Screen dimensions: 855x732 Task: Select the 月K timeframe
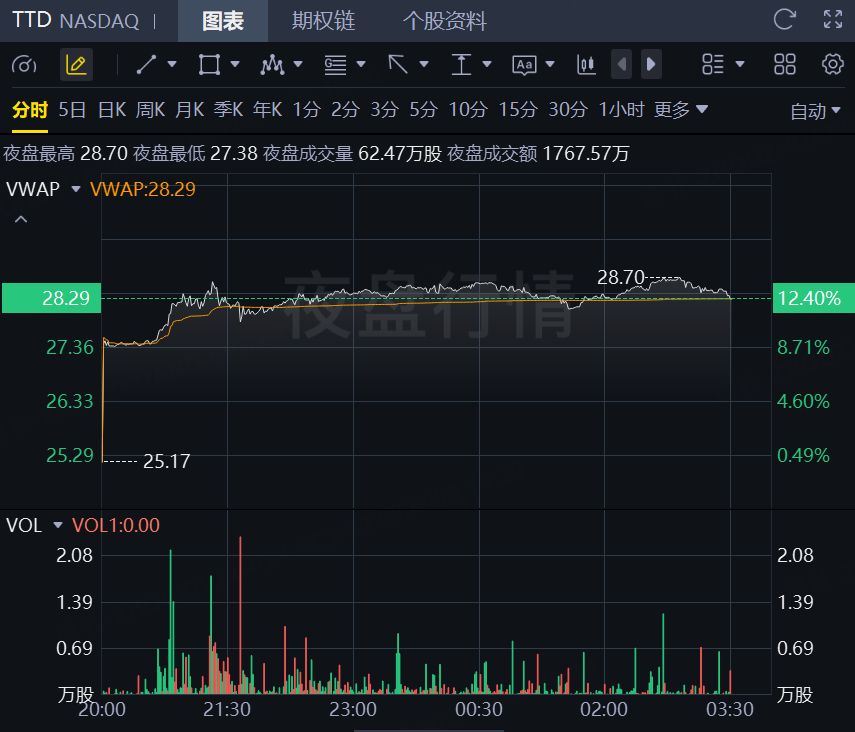pyautogui.click(x=189, y=110)
